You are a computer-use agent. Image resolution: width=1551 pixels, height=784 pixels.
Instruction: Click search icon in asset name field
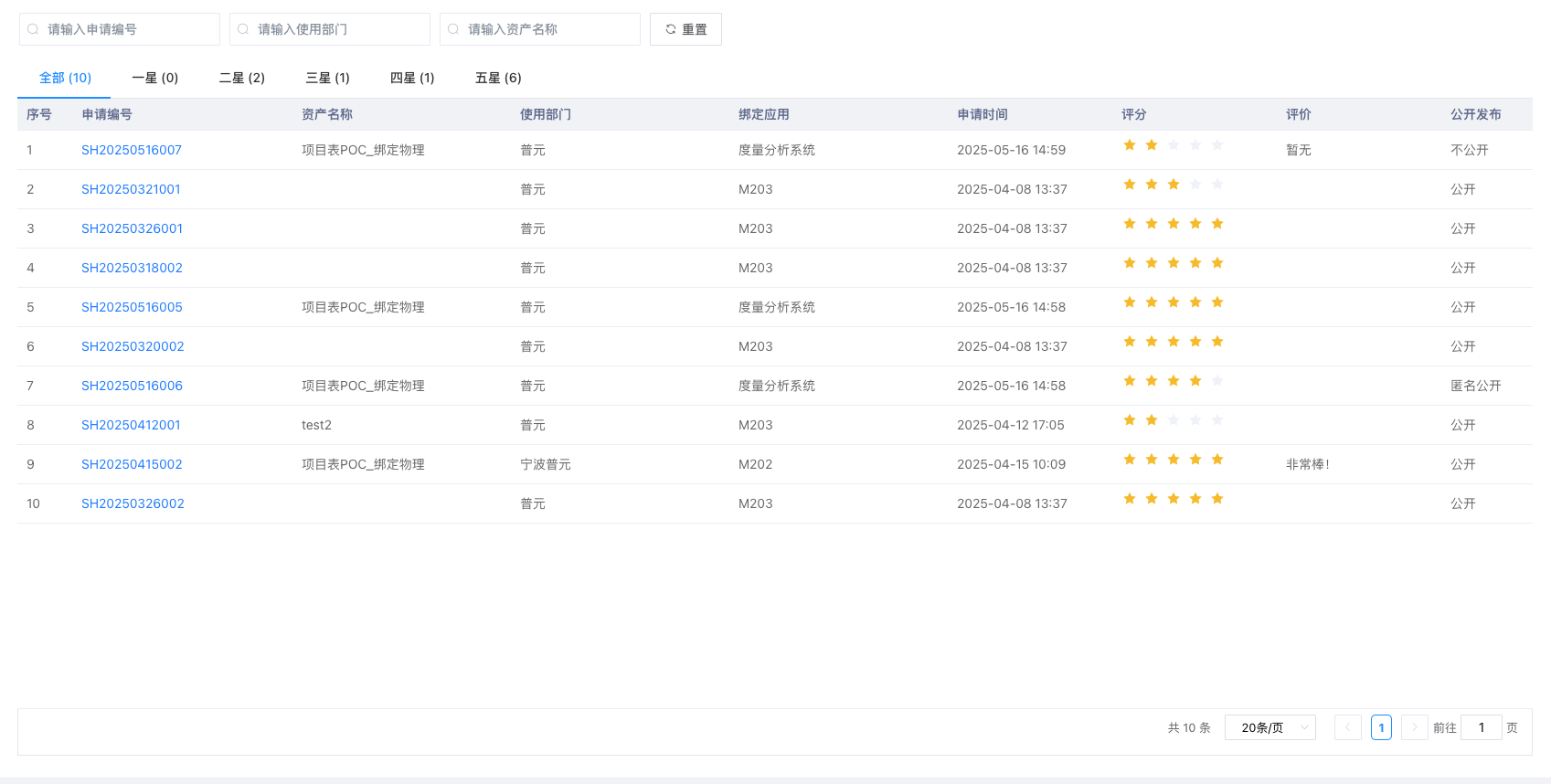453,29
